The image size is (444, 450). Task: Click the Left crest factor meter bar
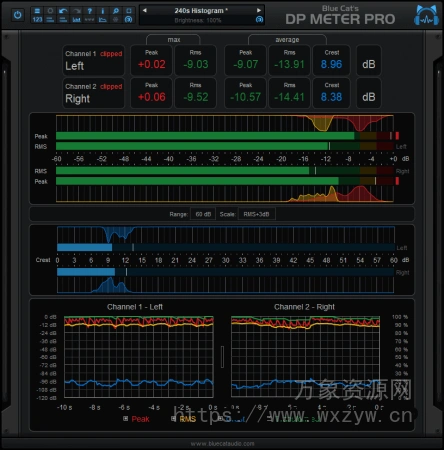(x=226, y=247)
